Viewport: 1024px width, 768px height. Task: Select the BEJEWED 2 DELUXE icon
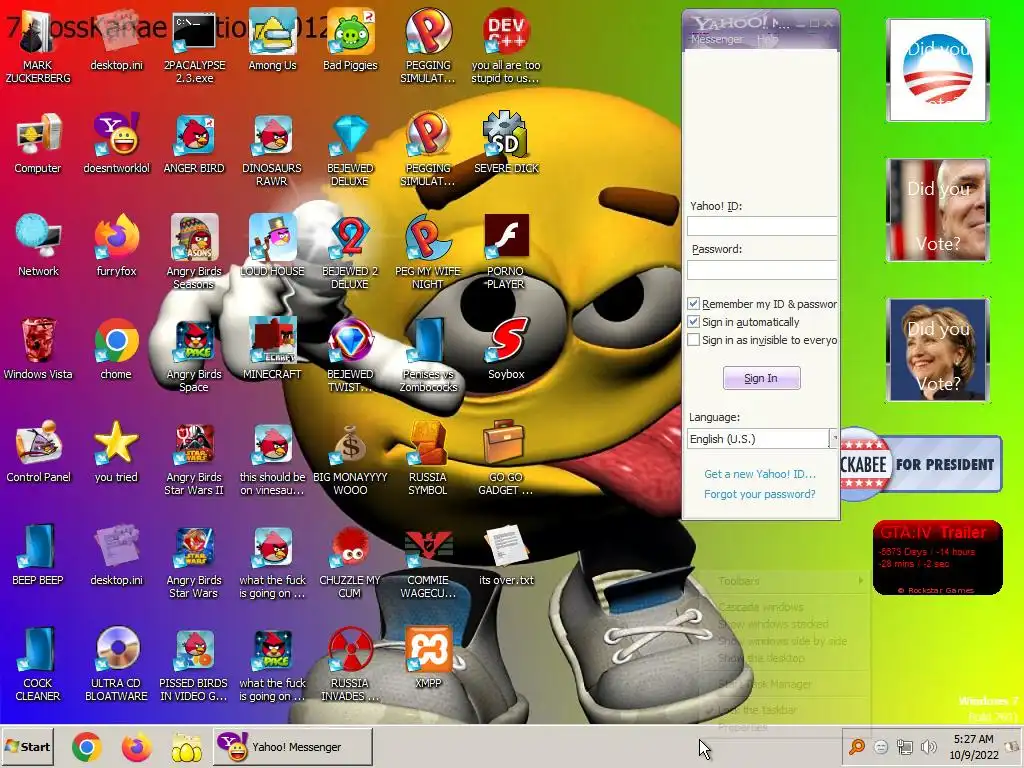pos(350,253)
